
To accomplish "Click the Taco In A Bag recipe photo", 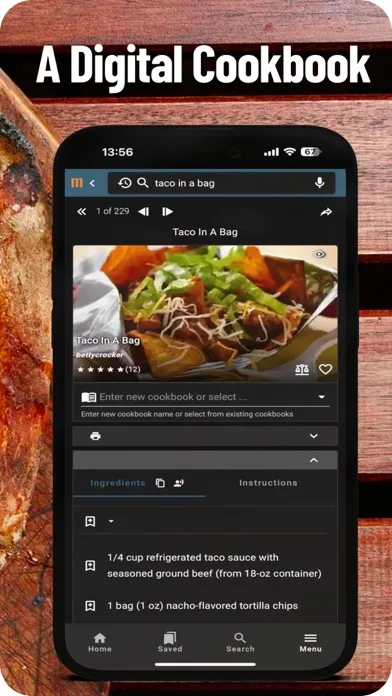I will point(205,313).
